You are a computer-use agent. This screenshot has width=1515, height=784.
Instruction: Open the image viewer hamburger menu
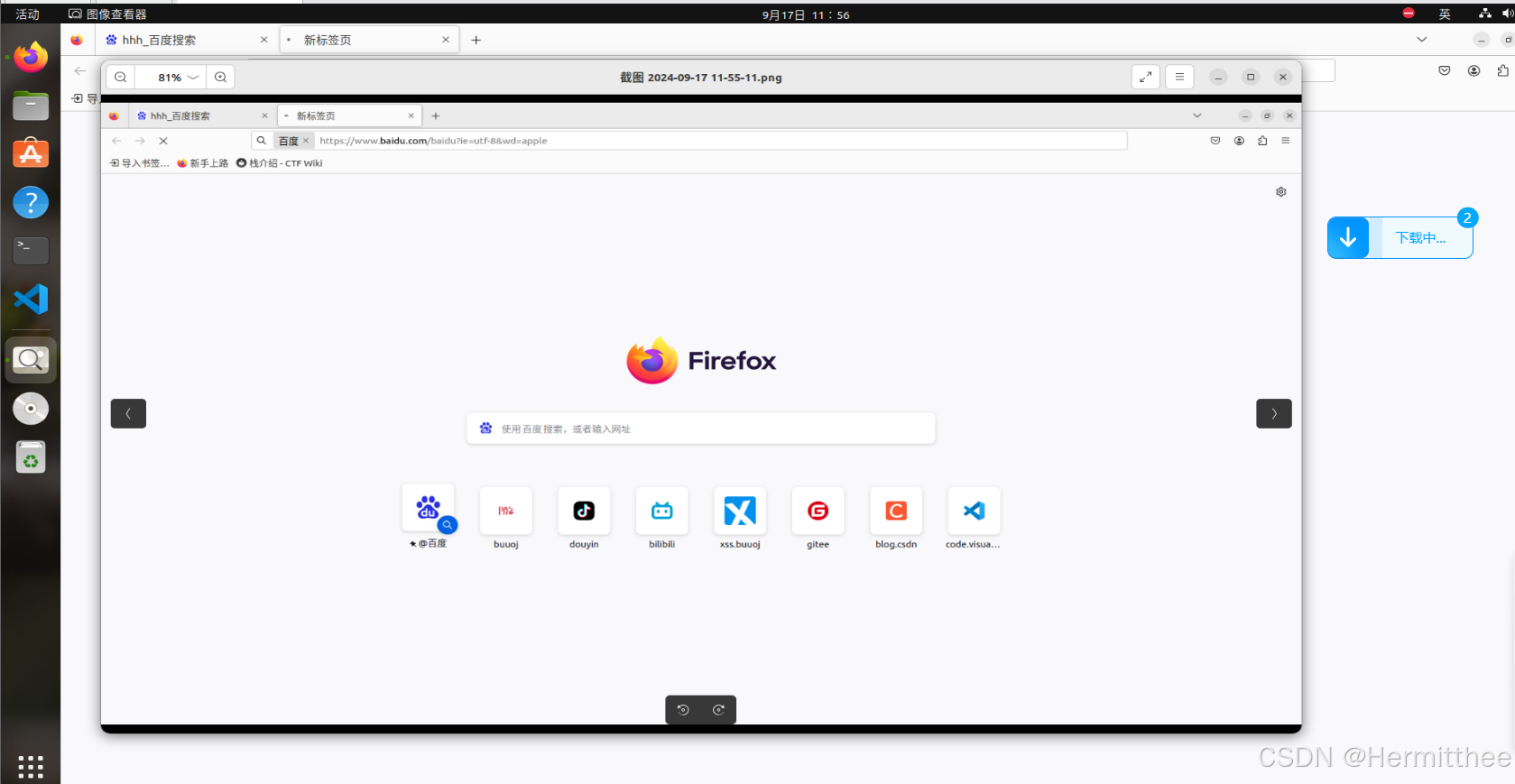click(1179, 78)
